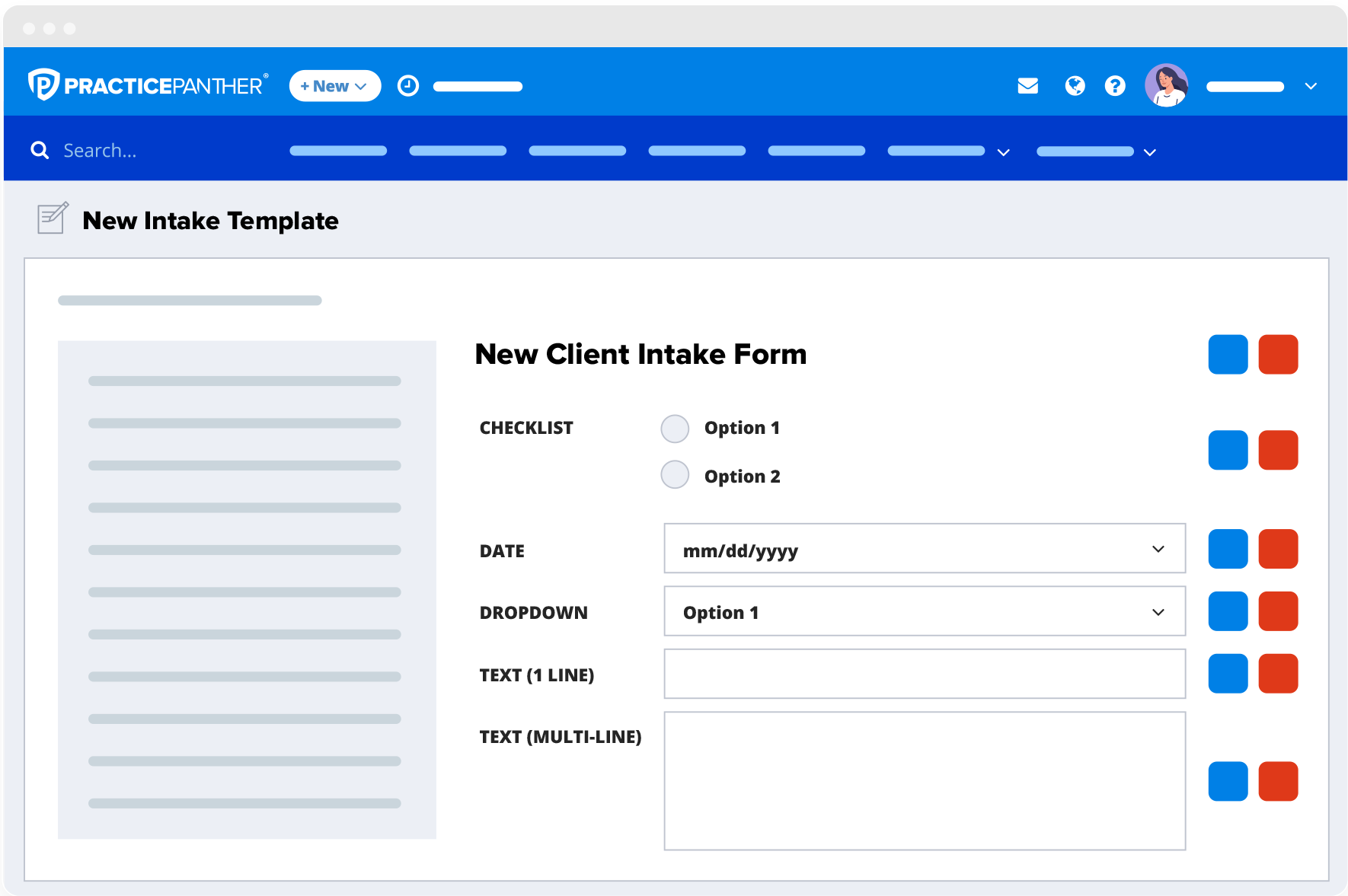Click the red swatch beside the multi-line text field

(1279, 780)
